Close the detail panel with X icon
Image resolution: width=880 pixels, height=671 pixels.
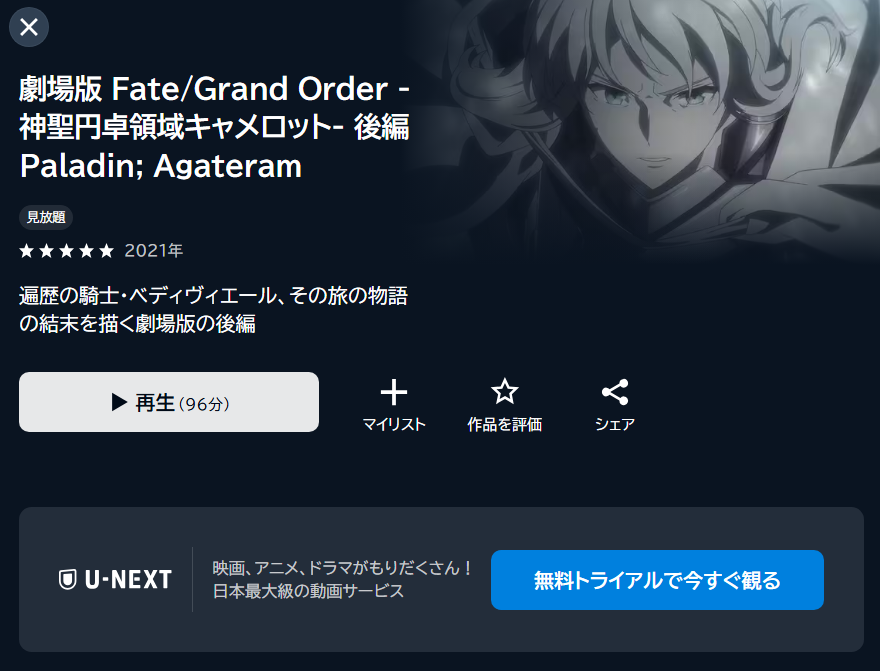click(x=29, y=27)
